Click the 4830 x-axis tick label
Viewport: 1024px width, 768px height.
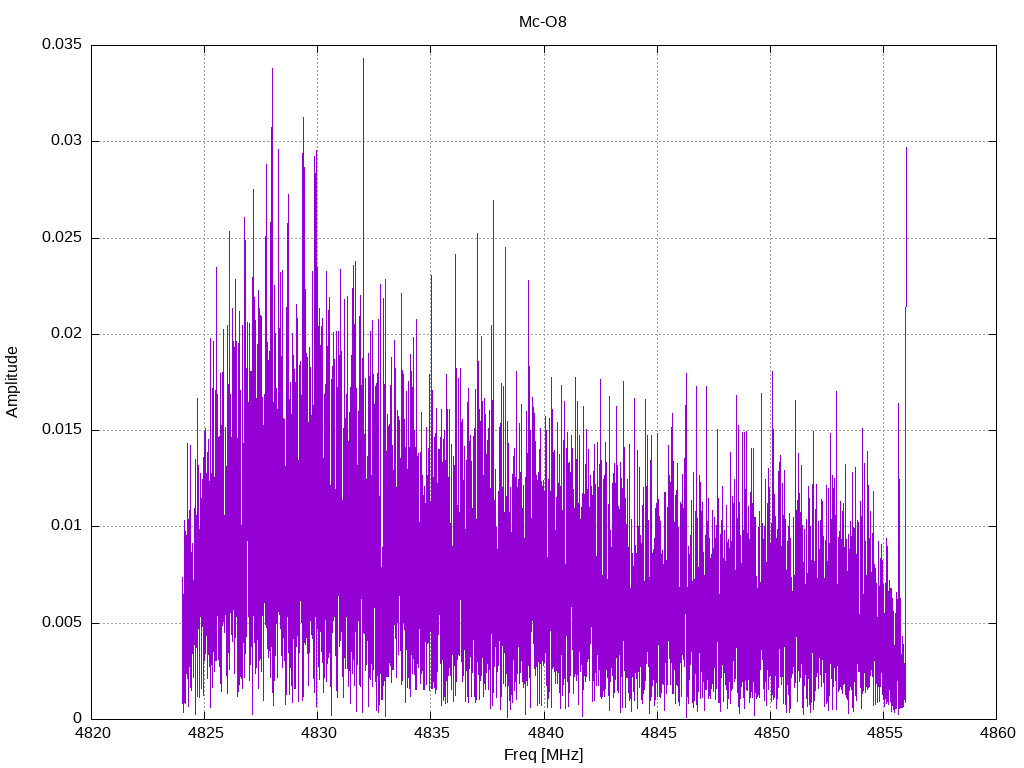[x=318, y=733]
